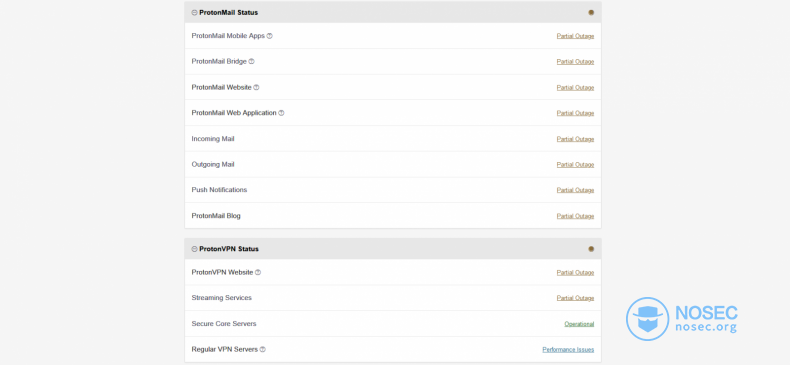The height and width of the screenshot is (365, 790).
Task: Open Partial Outage link for Outgoing Mail
Action: 575,165
